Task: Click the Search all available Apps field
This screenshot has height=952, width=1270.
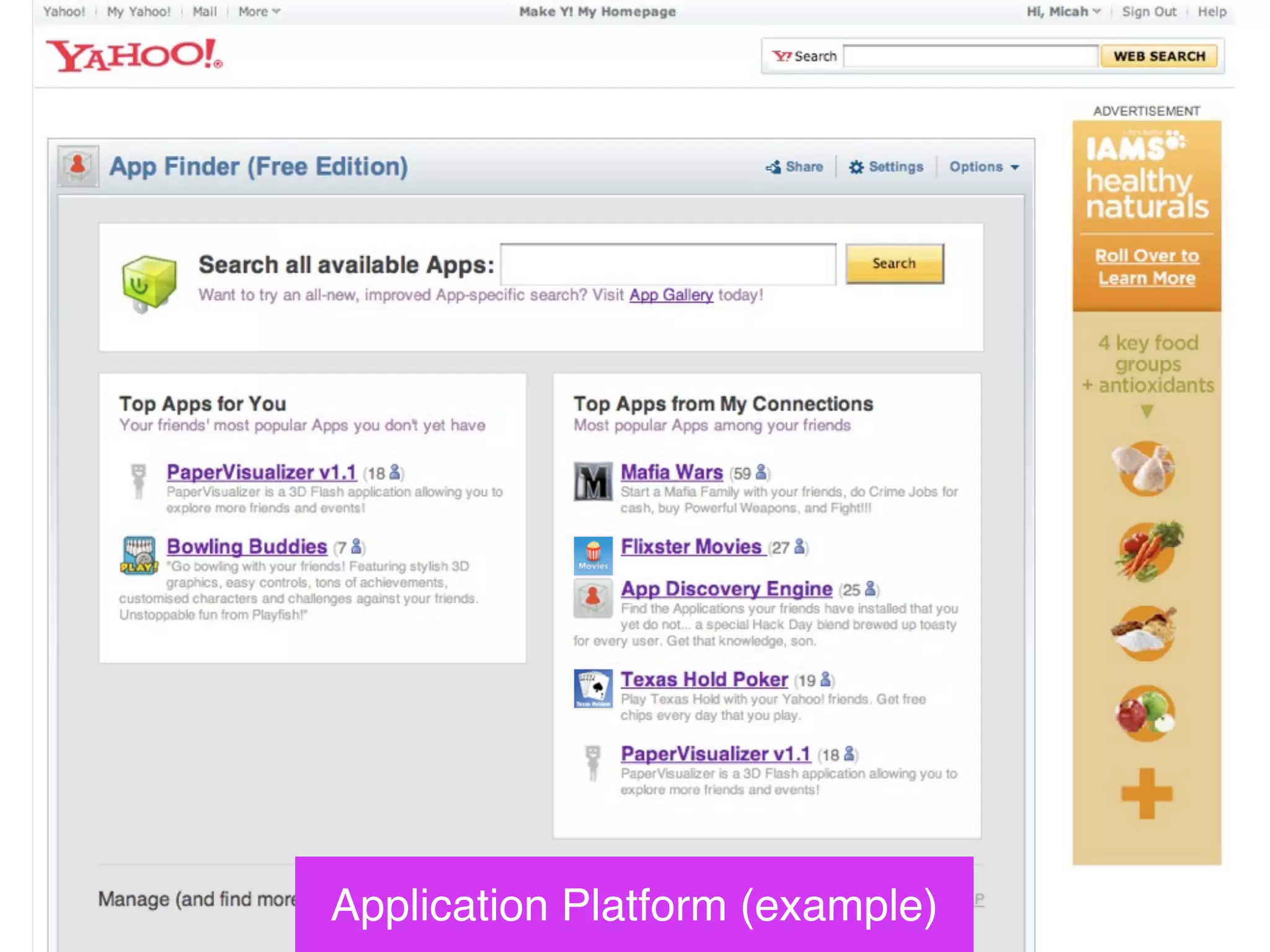Action: (668, 264)
